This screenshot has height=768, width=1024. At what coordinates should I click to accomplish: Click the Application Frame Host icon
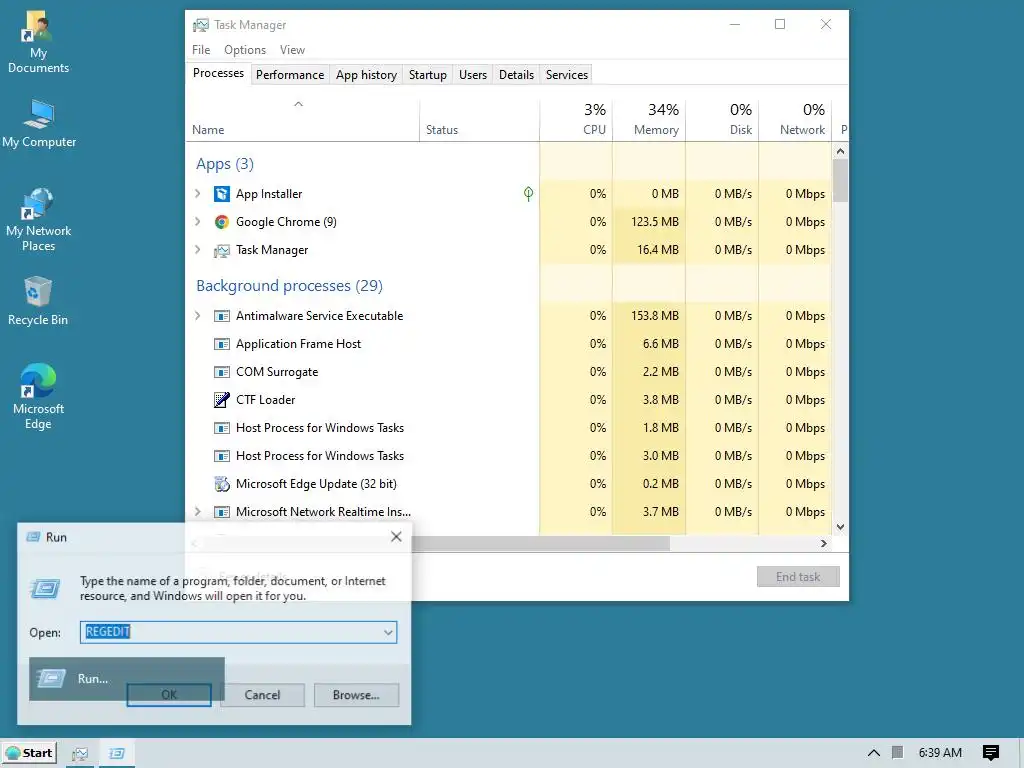(222, 344)
